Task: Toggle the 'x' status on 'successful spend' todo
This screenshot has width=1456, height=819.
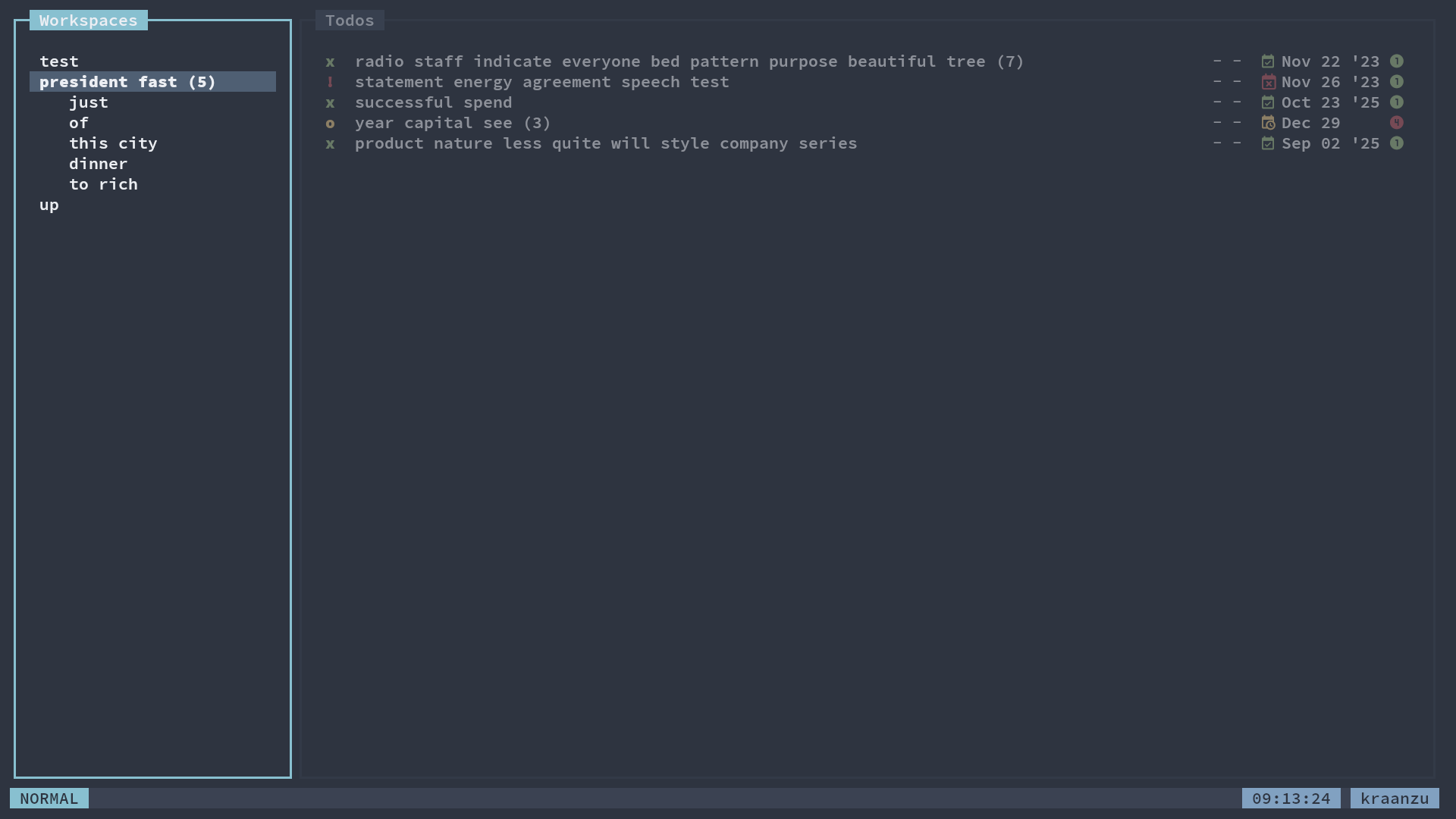Action: tap(330, 102)
